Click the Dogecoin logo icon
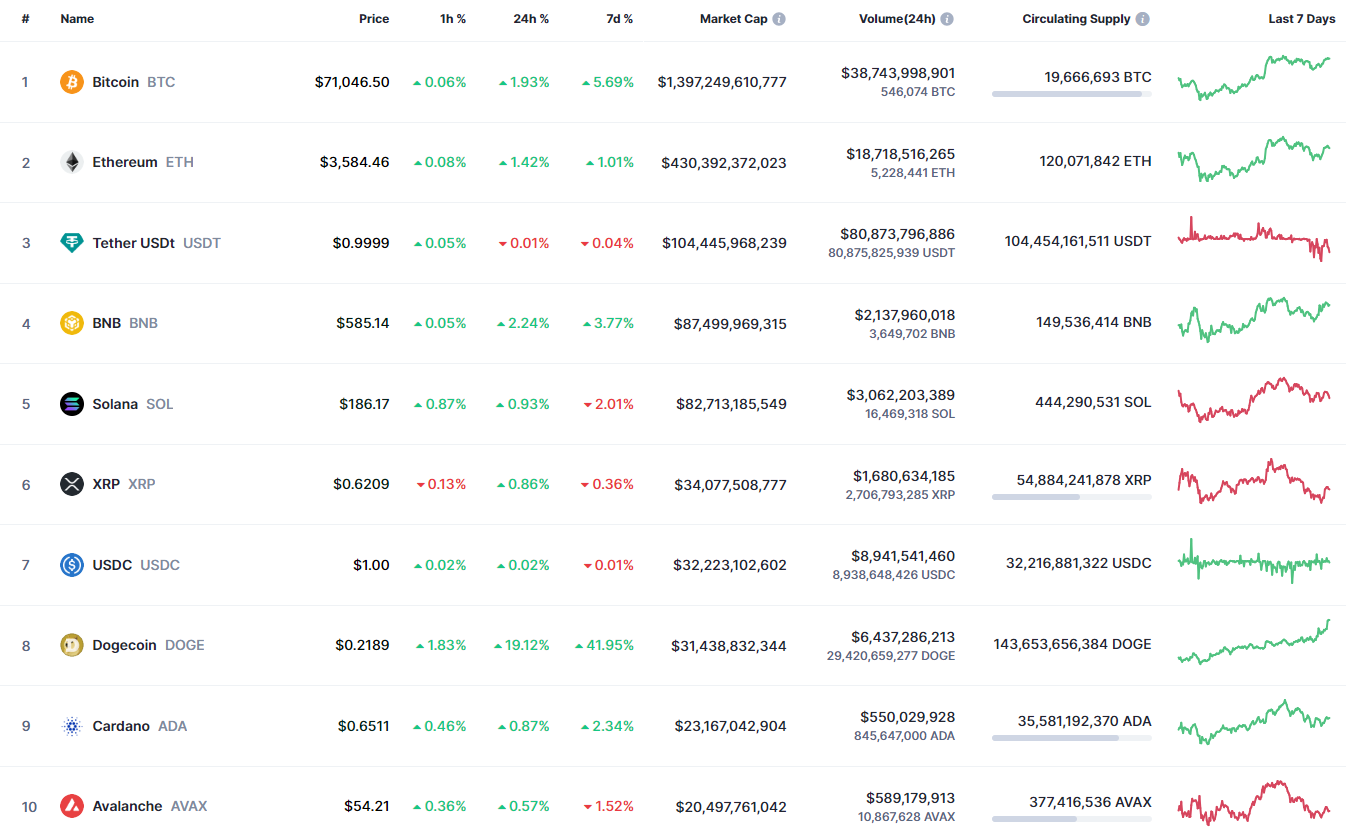This screenshot has width=1352, height=840. click(71, 645)
